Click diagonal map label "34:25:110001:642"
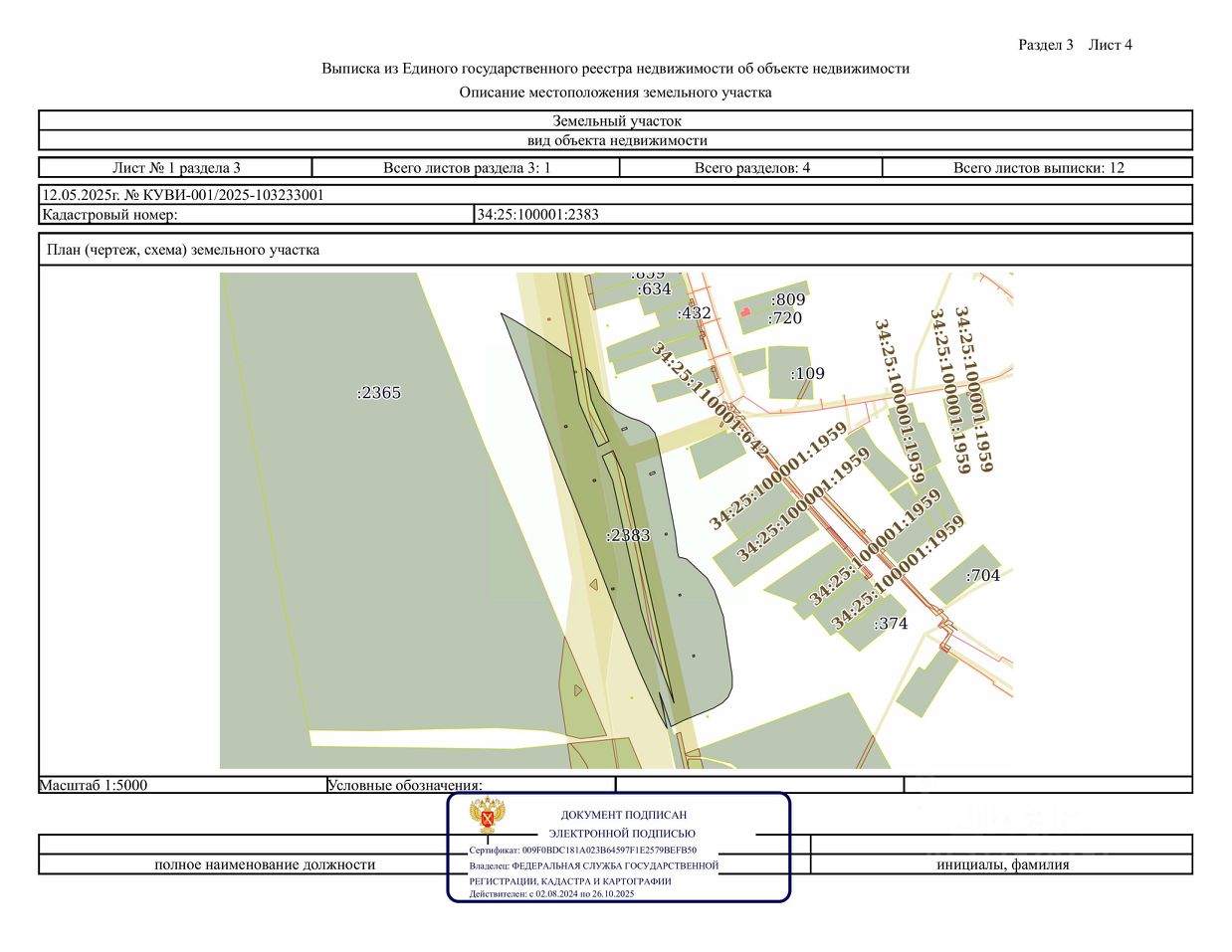This screenshot has width=1232, height=952. (711, 400)
